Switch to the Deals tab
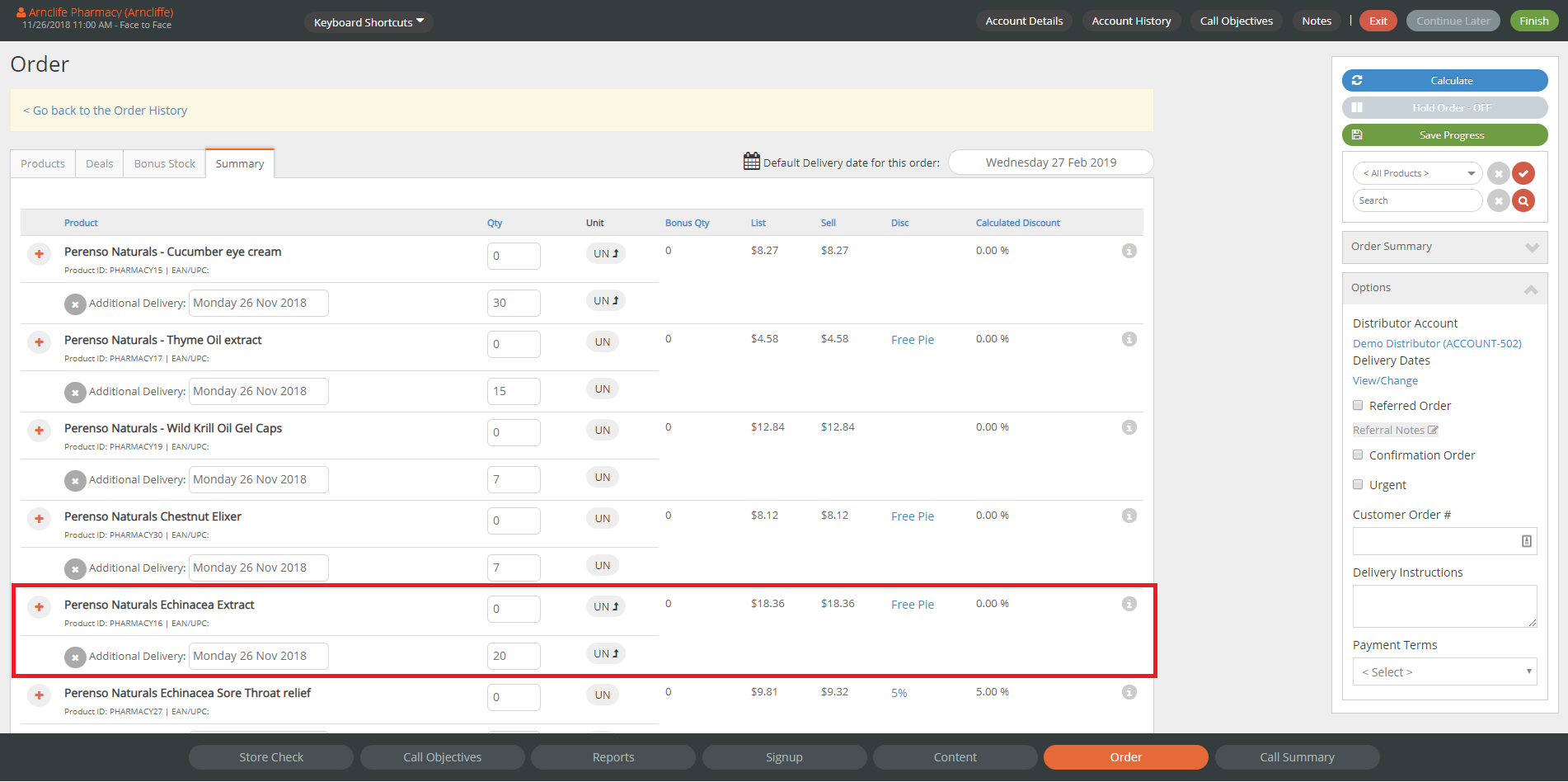 coord(99,163)
